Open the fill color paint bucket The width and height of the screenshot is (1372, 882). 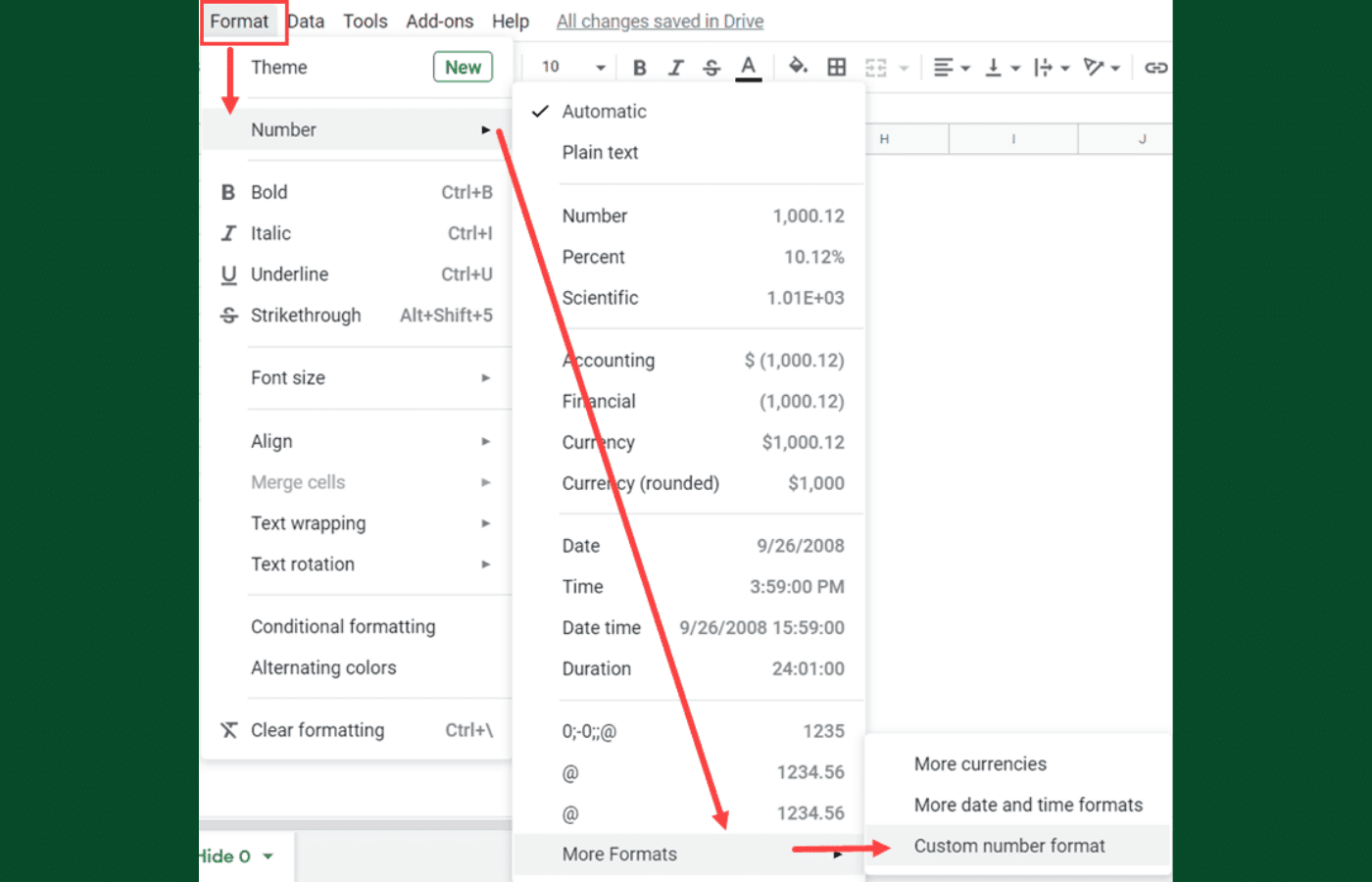798,67
